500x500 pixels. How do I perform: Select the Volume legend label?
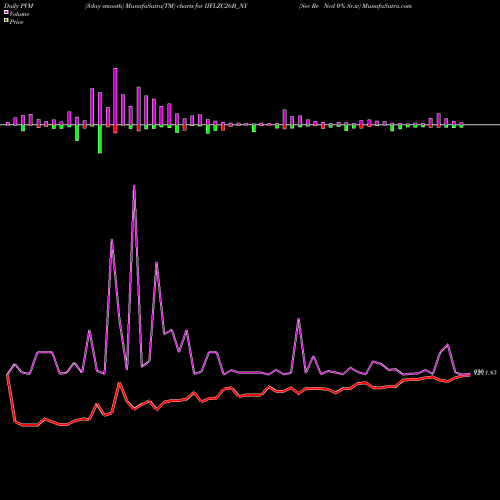click(x=19, y=14)
